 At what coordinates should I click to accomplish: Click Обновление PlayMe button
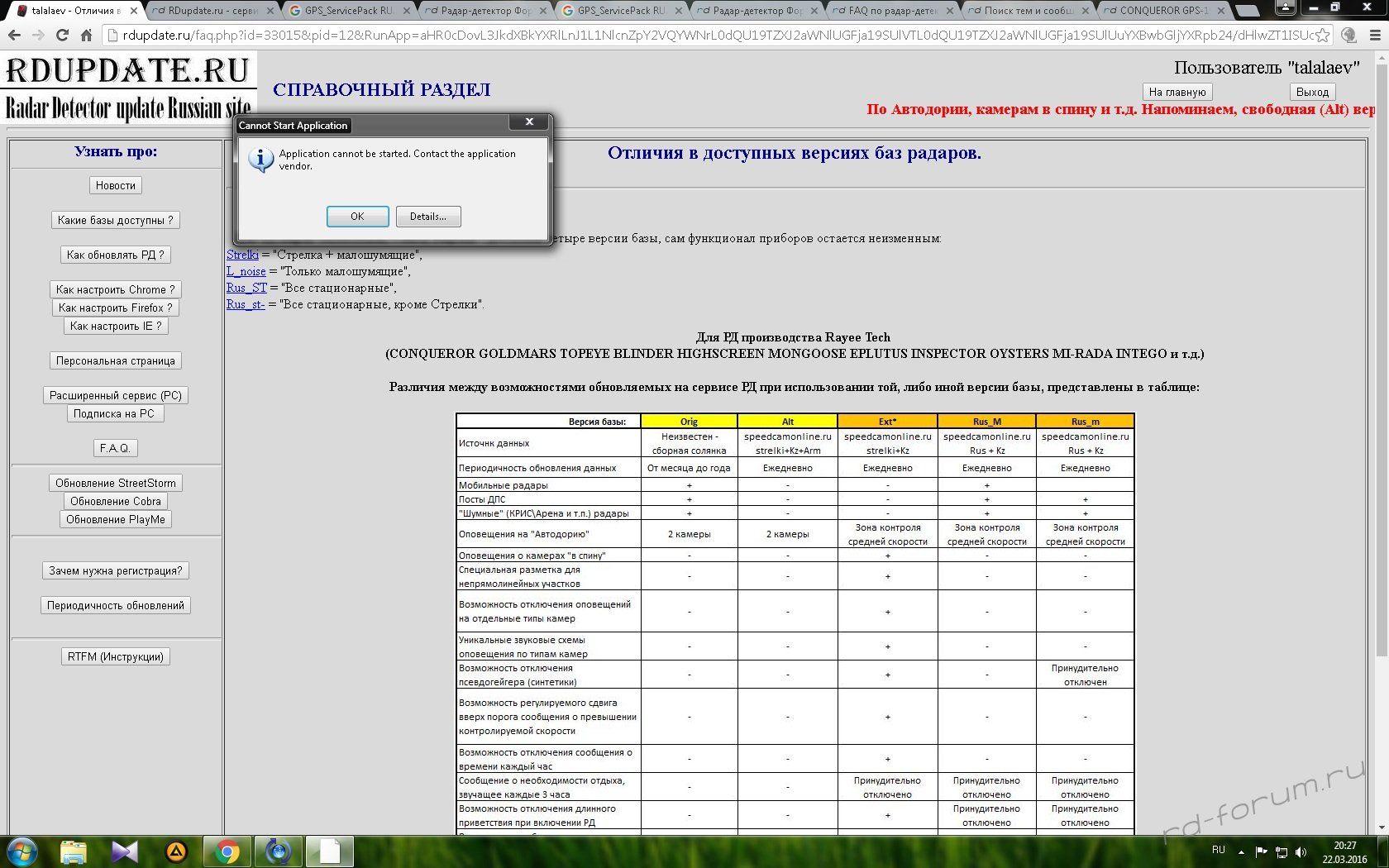coord(116,519)
